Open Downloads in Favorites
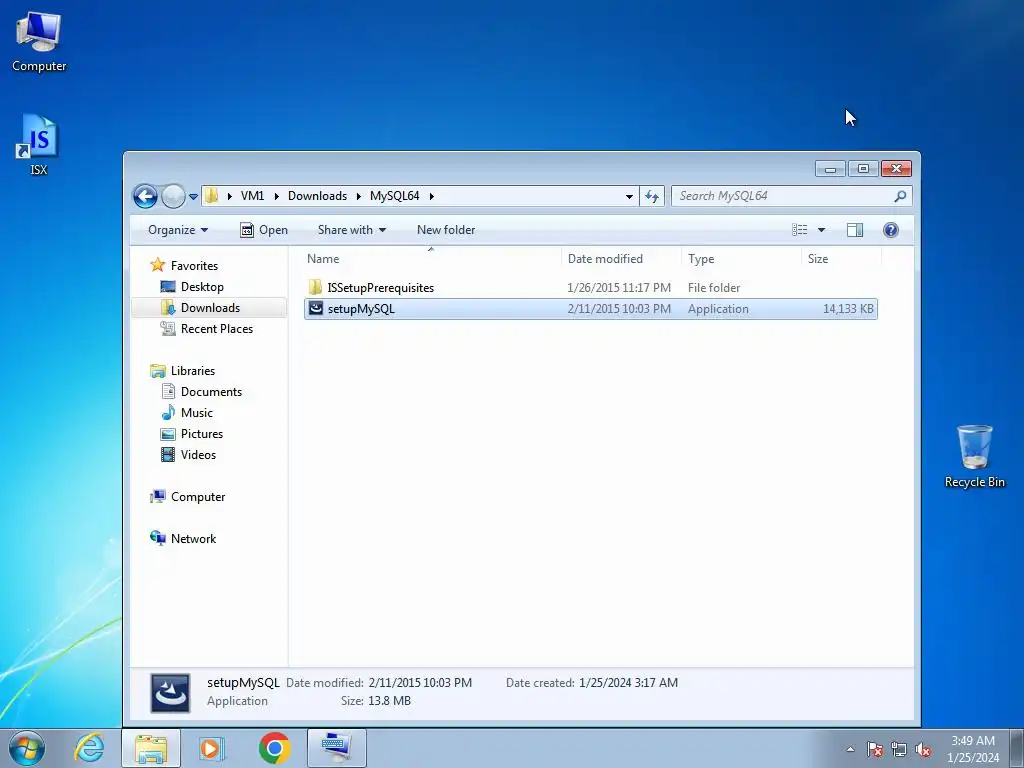The image size is (1024, 768). (x=210, y=308)
